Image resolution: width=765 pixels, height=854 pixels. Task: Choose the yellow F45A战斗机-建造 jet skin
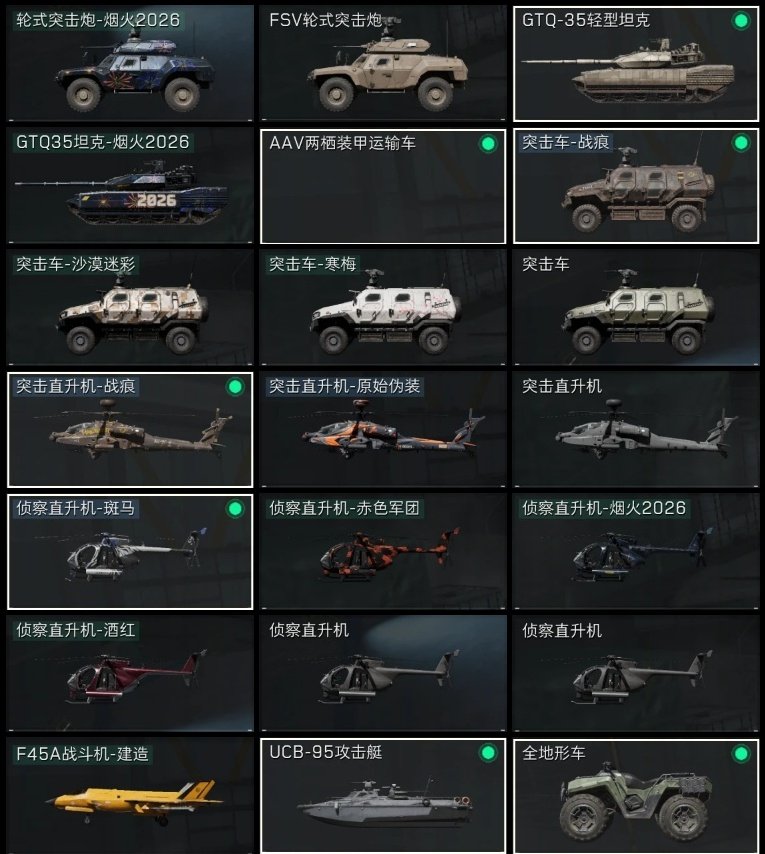pyautogui.click(x=130, y=796)
